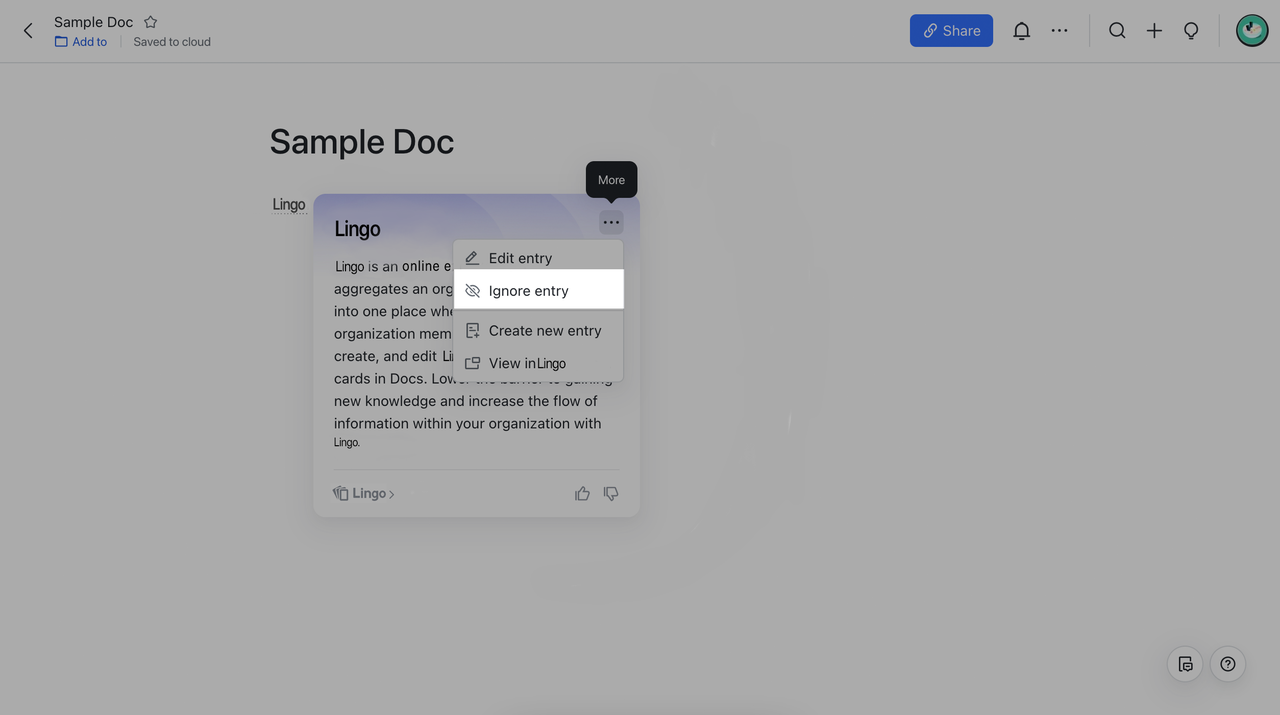Click the blue Share button
The height and width of the screenshot is (715, 1280).
[x=950, y=31]
